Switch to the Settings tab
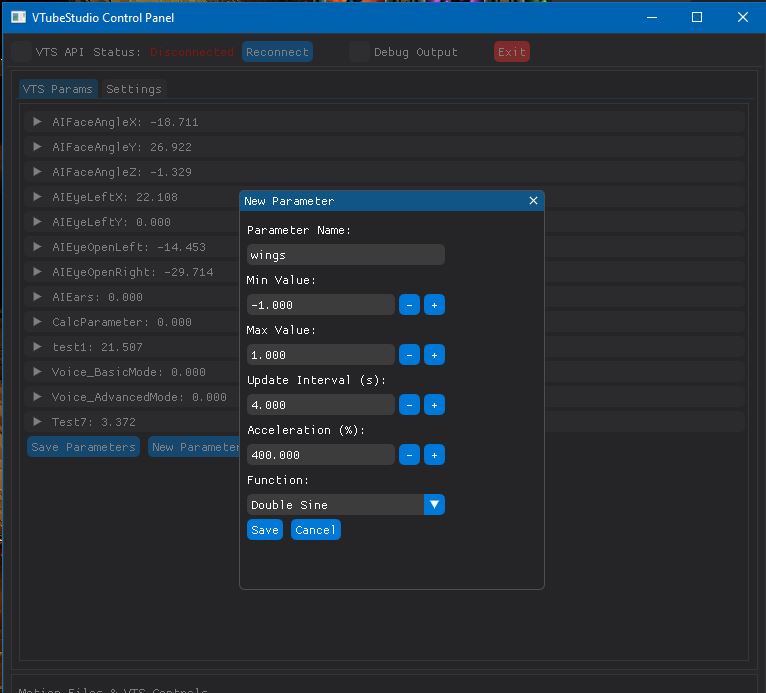Screen dimensions: 766x693 tap(133, 89)
